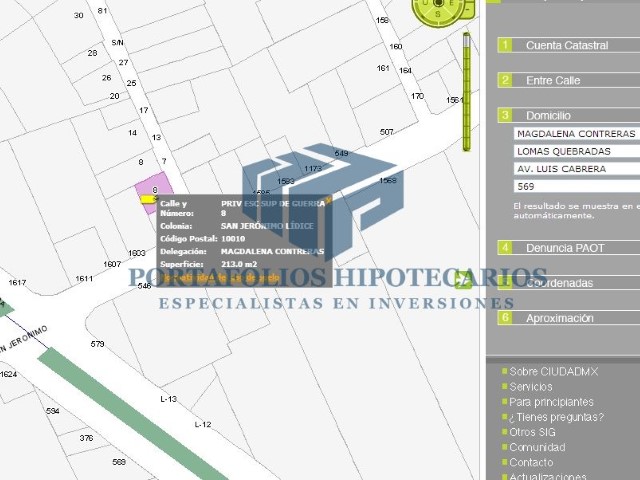
Task: Click parcel label 1173 on the map
Action: pos(313,168)
